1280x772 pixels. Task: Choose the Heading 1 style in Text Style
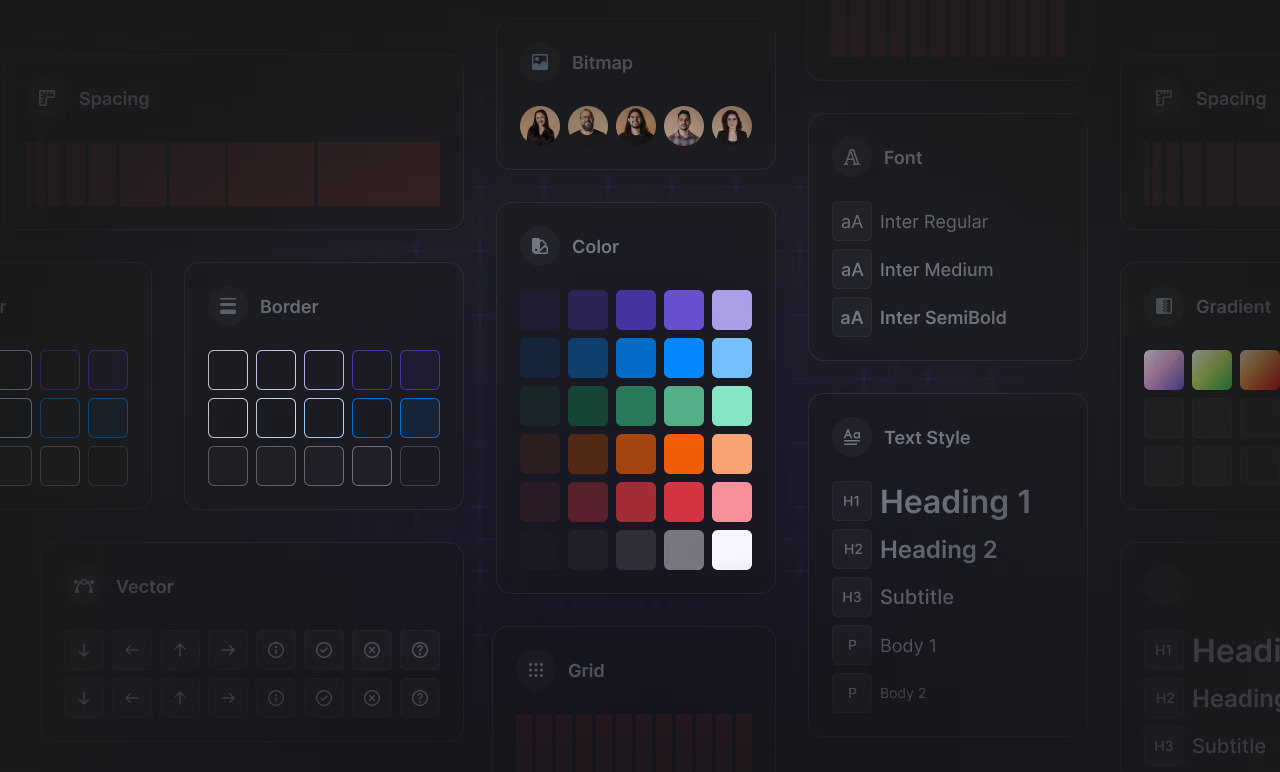tap(955, 502)
